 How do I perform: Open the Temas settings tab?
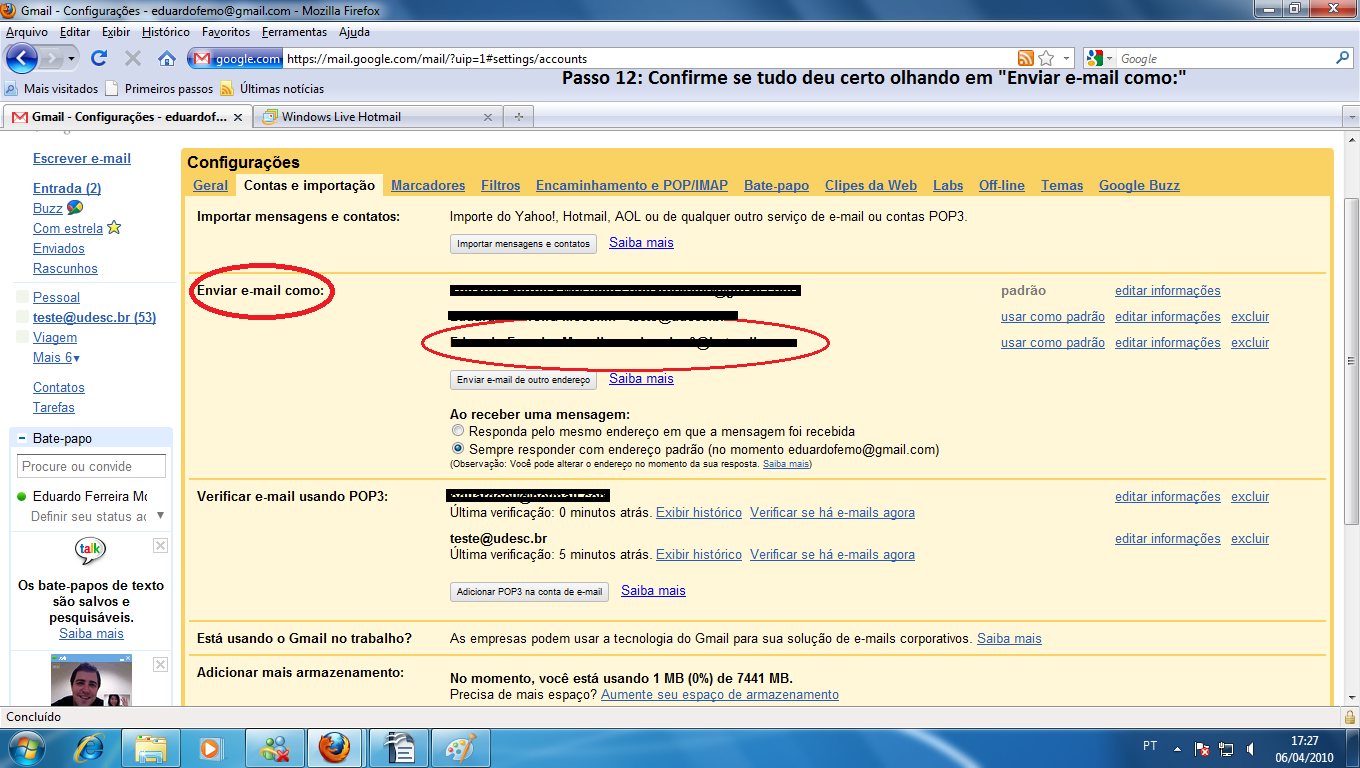(1062, 185)
